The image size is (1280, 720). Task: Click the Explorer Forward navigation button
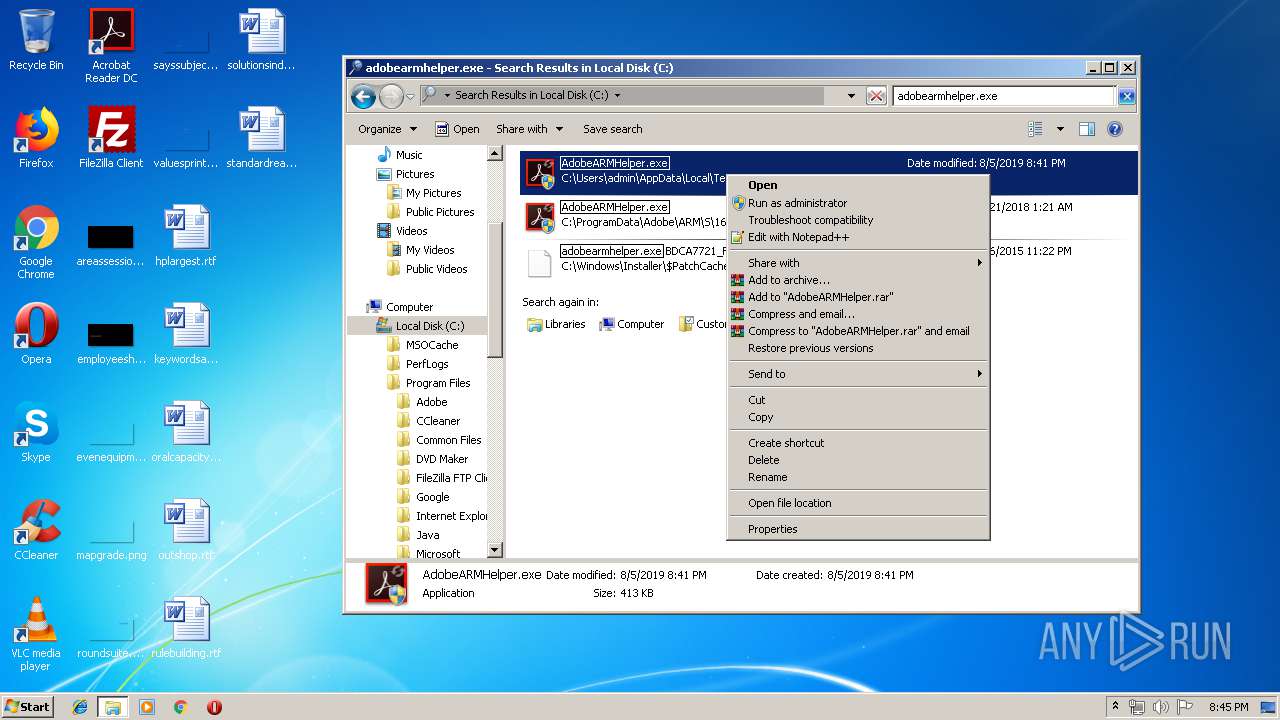coord(391,96)
